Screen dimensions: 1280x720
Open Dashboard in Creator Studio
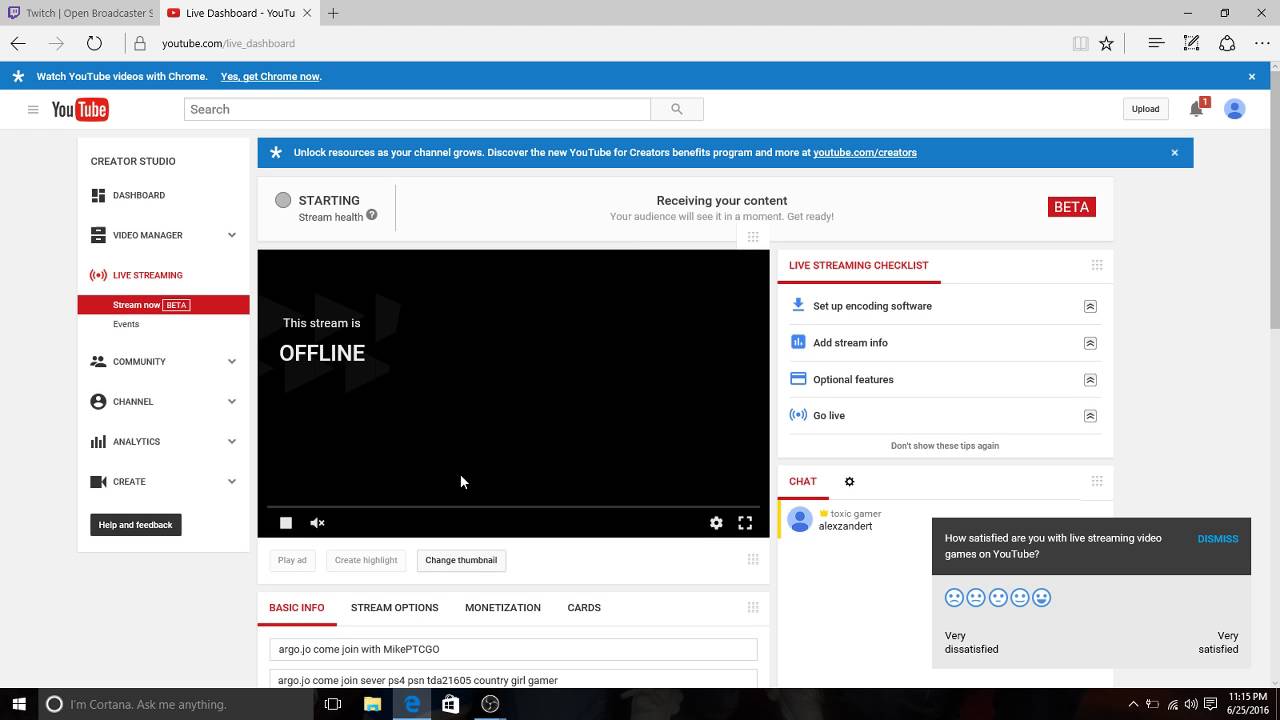point(139,196)
